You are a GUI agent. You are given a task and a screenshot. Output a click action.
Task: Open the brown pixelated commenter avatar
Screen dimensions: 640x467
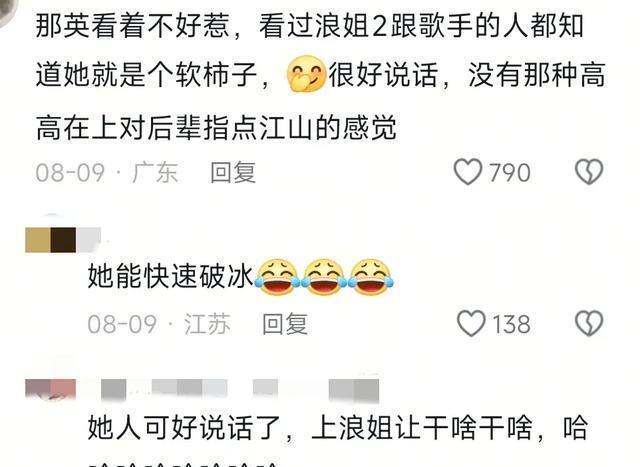51,240
